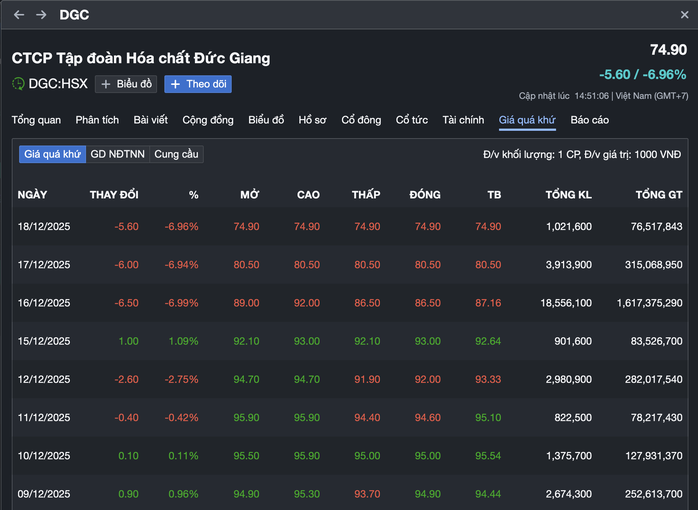
Task: Open chart with Biểu đồ button
Action: click(x=126, y=84)
